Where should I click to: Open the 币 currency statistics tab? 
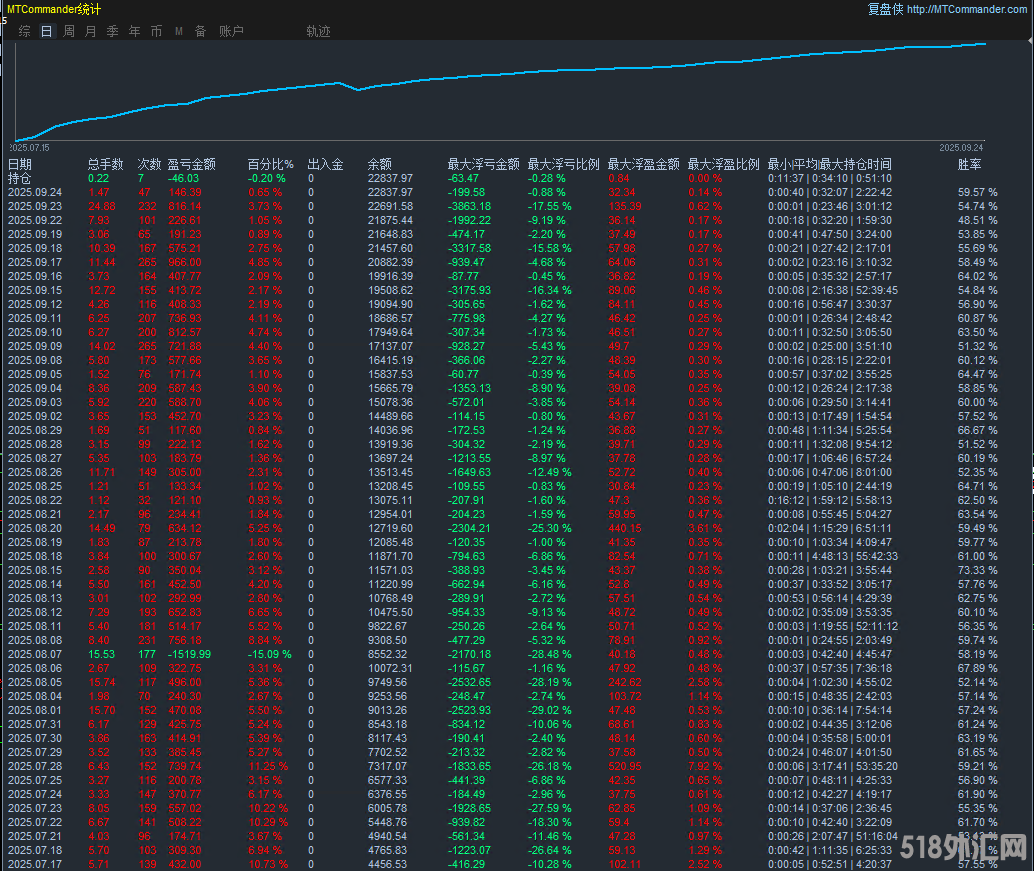(157, 31)
